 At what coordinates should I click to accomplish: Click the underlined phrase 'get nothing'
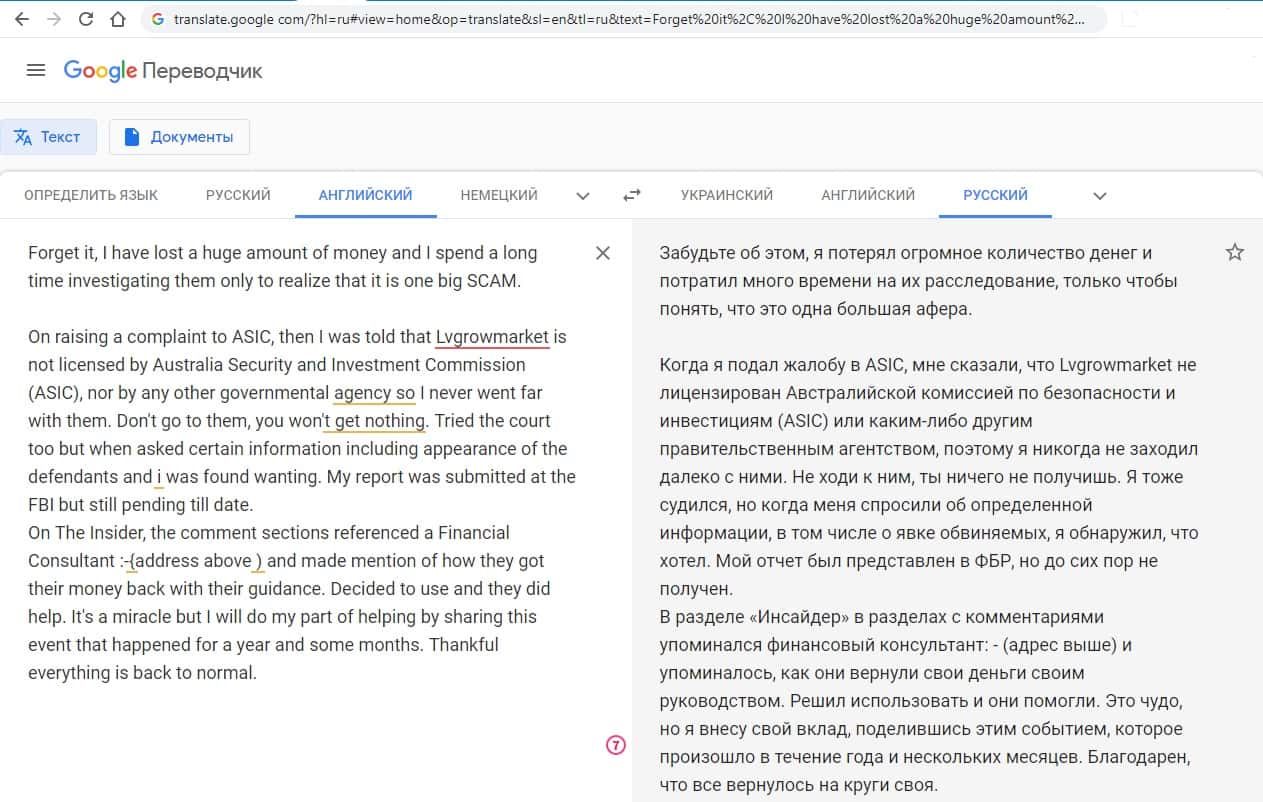click(380, 421)
